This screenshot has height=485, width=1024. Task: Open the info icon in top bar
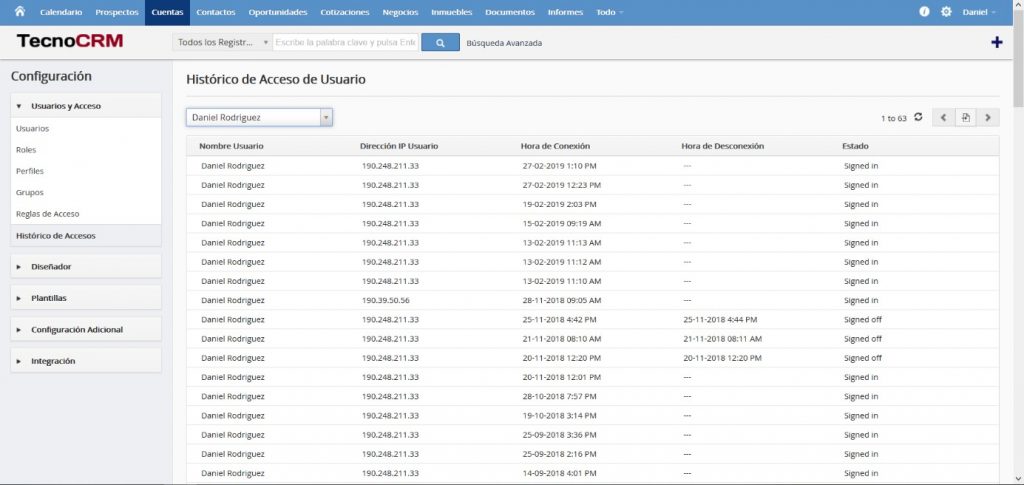(924, 12)
